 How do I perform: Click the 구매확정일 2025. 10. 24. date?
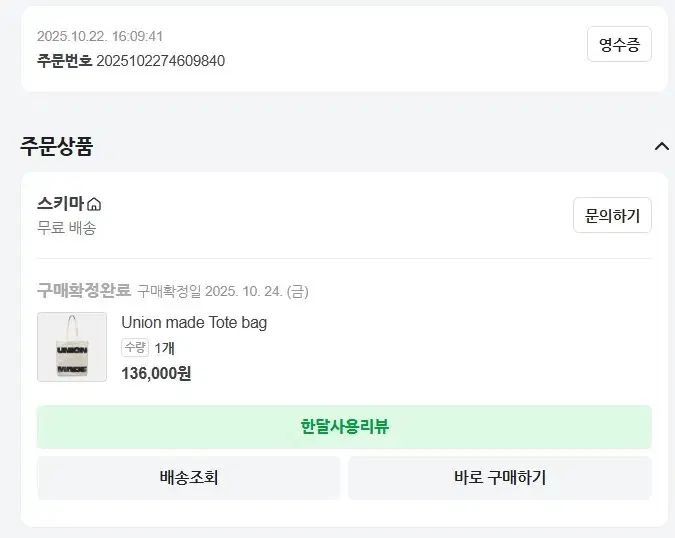pos(223,292)
